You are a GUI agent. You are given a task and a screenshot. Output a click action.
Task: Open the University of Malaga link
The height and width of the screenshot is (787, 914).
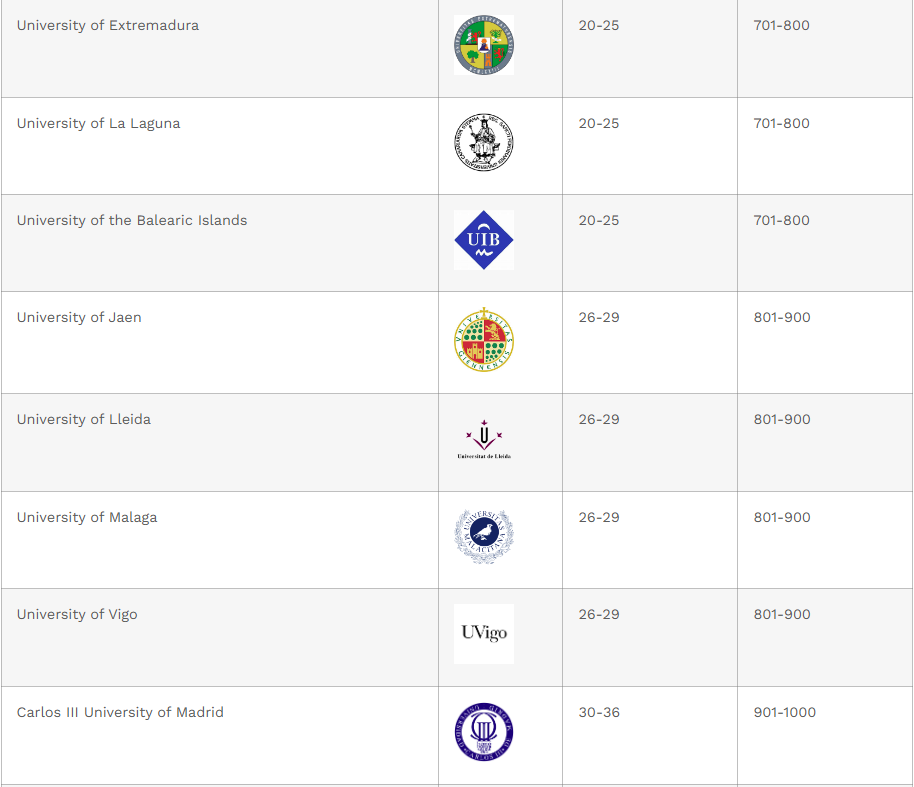(x=87, y=517)
